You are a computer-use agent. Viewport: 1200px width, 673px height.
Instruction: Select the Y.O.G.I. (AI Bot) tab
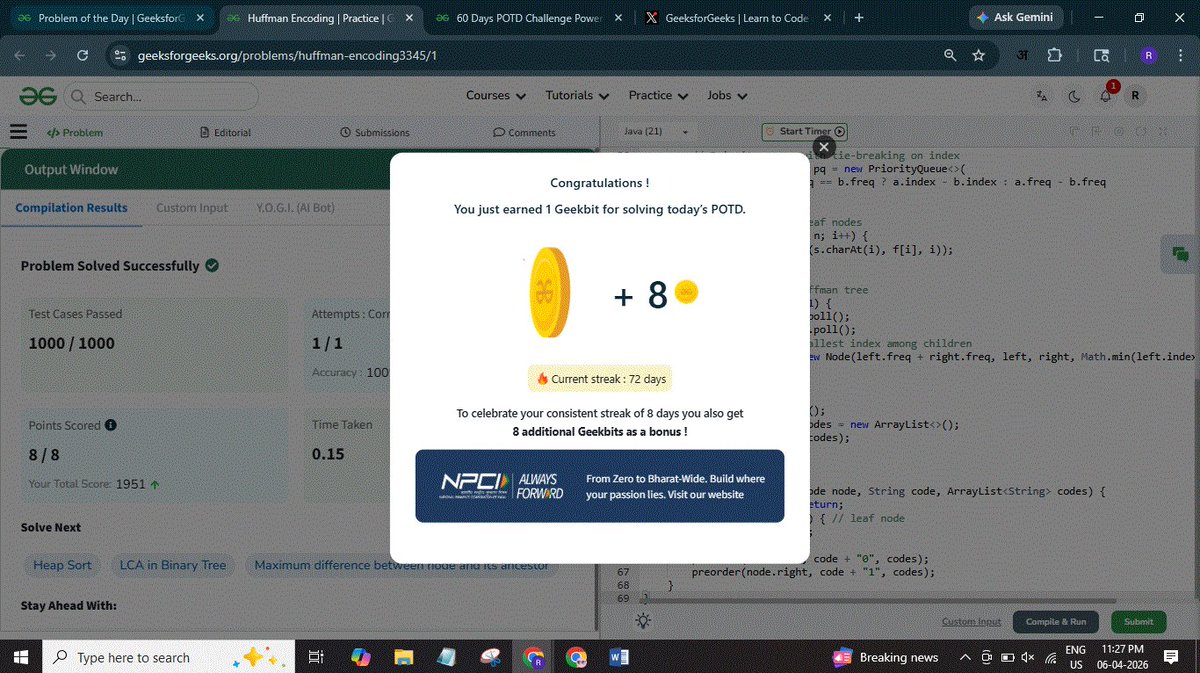(x=295, y=208)
